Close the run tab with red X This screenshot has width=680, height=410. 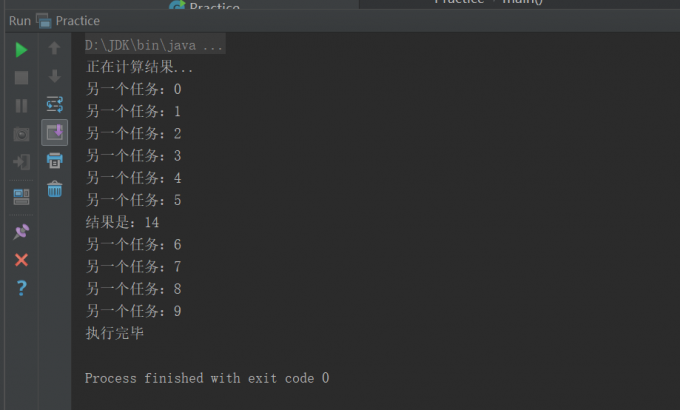[21, 260]
